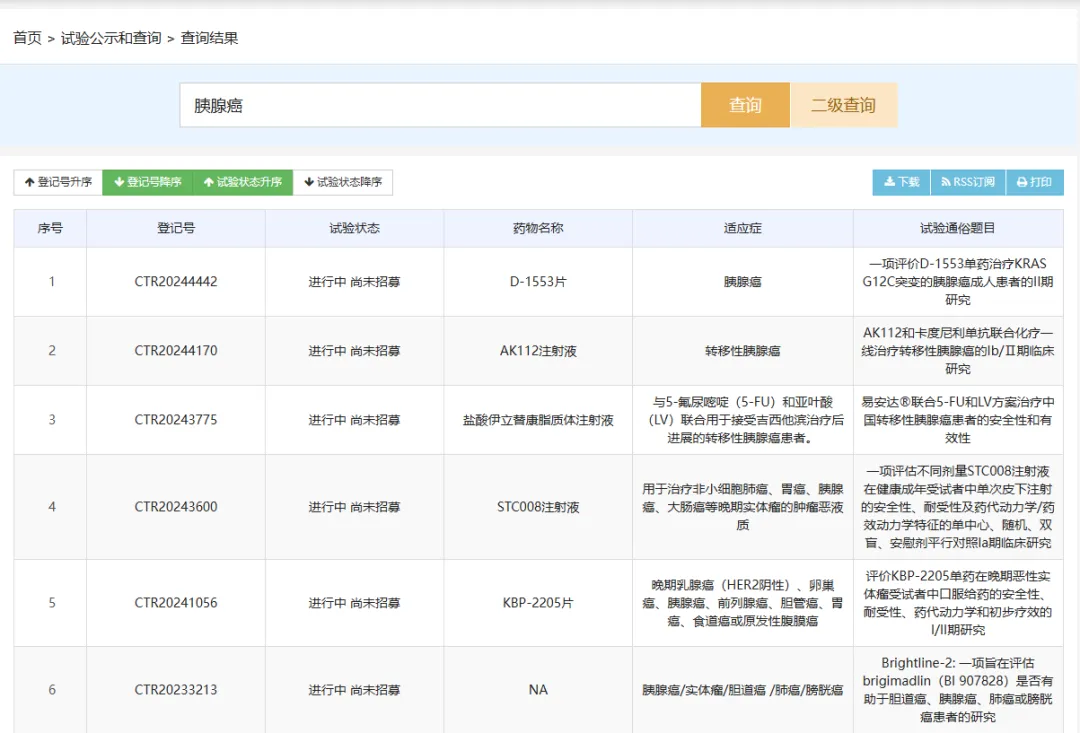Open registration CTR20241056

(x=176, y=603)
